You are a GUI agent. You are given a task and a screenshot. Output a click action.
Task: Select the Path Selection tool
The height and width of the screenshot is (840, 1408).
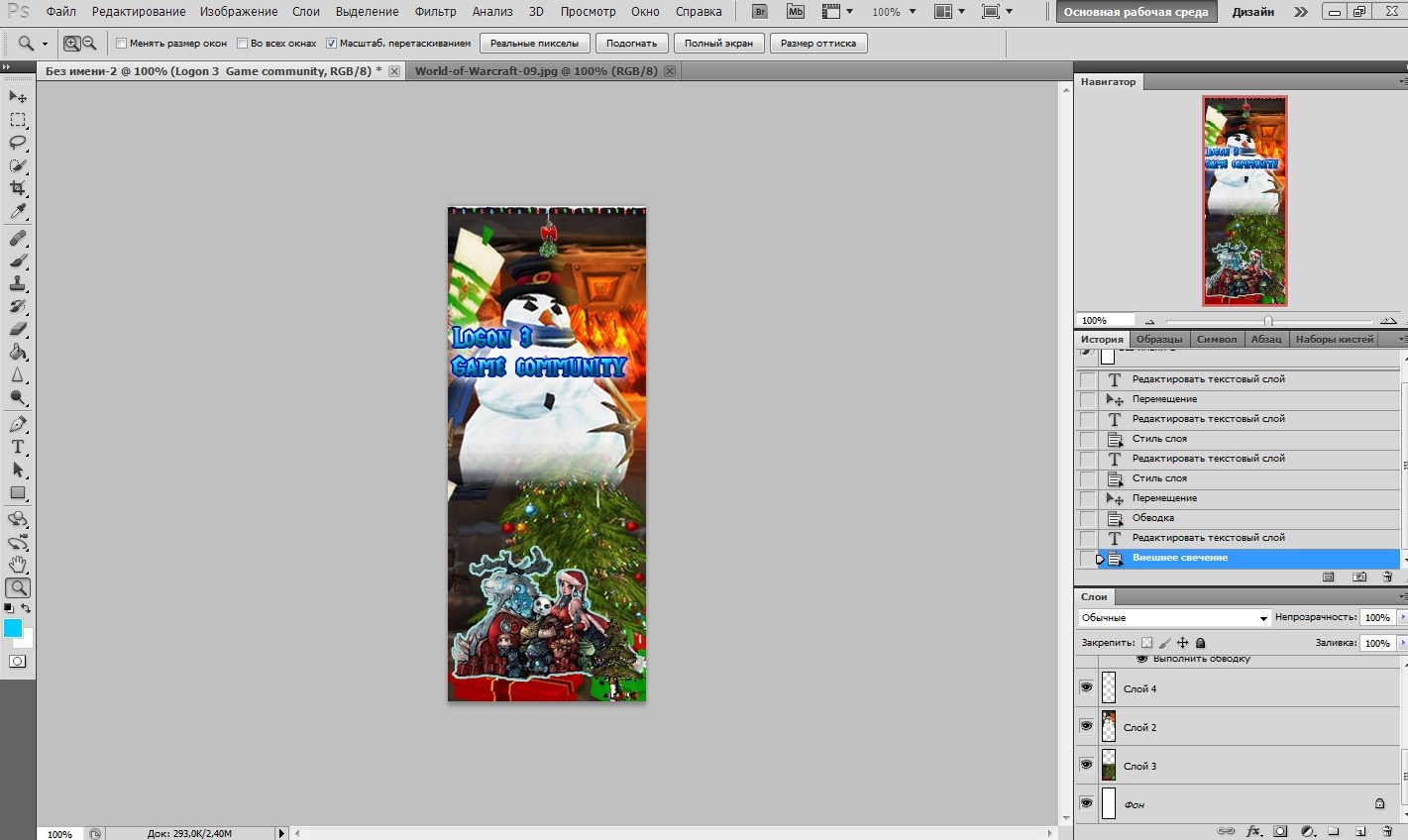18,470
